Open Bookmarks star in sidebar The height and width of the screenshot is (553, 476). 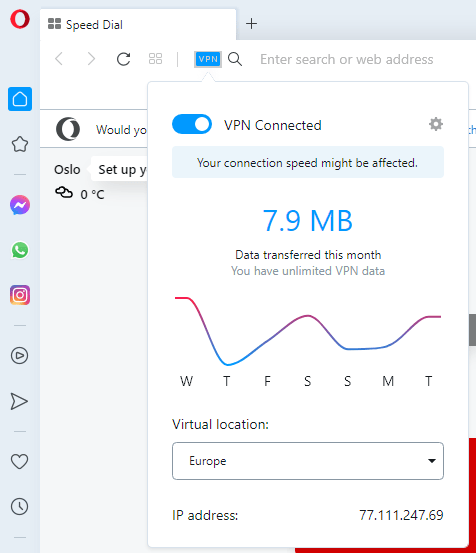[x=20, y=144]
